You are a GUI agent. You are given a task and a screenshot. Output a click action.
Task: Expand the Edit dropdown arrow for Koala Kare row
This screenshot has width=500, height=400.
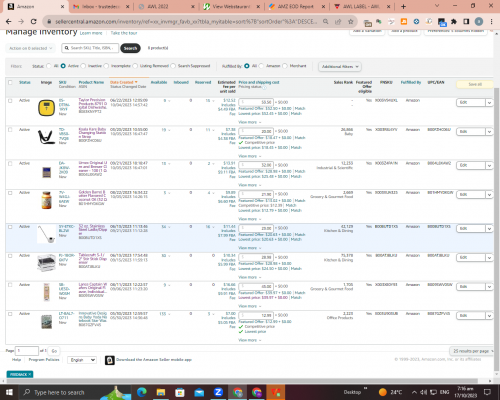(x=489, y=132)
